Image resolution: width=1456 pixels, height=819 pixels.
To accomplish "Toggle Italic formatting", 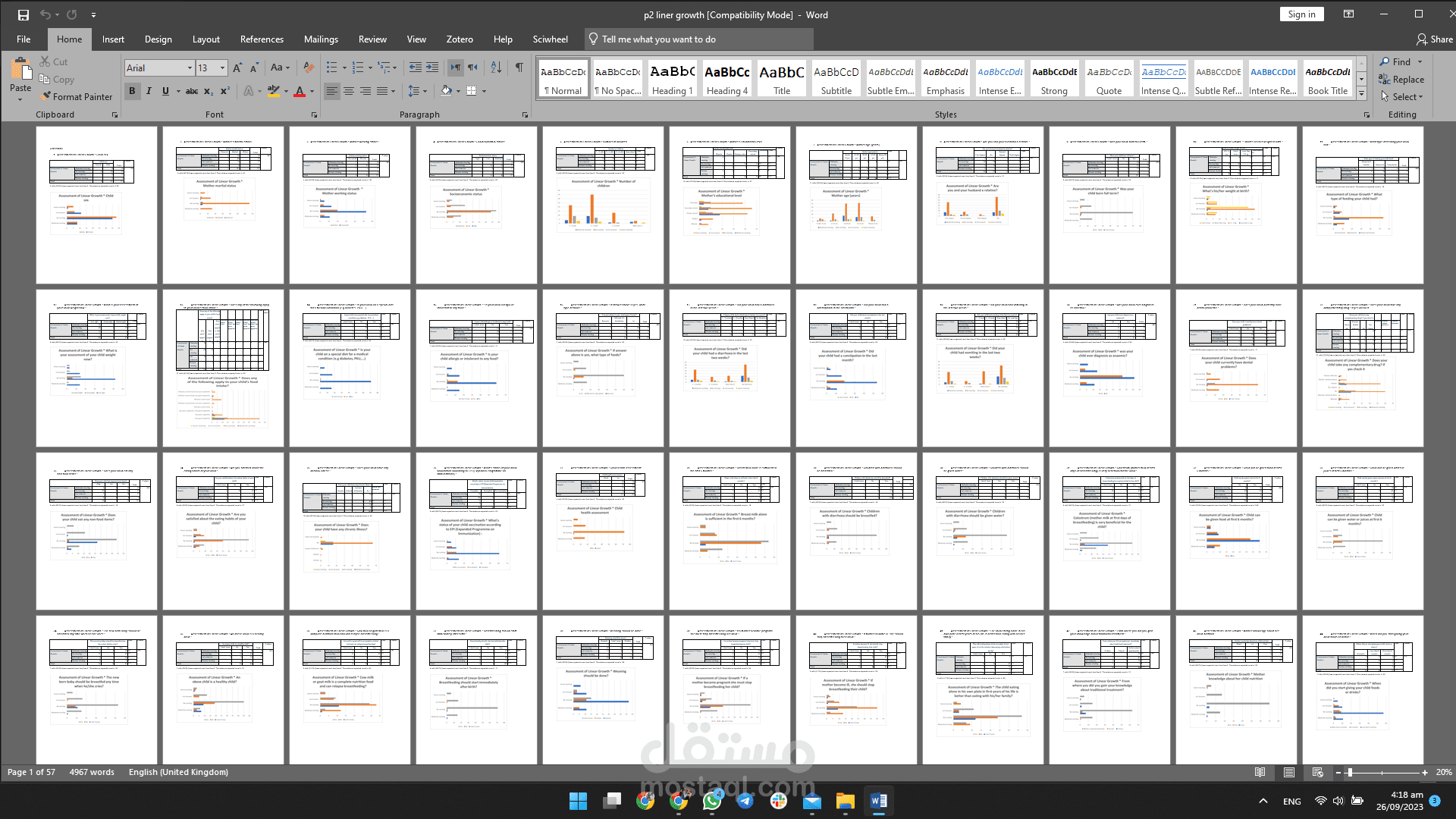I will (149, 91).
